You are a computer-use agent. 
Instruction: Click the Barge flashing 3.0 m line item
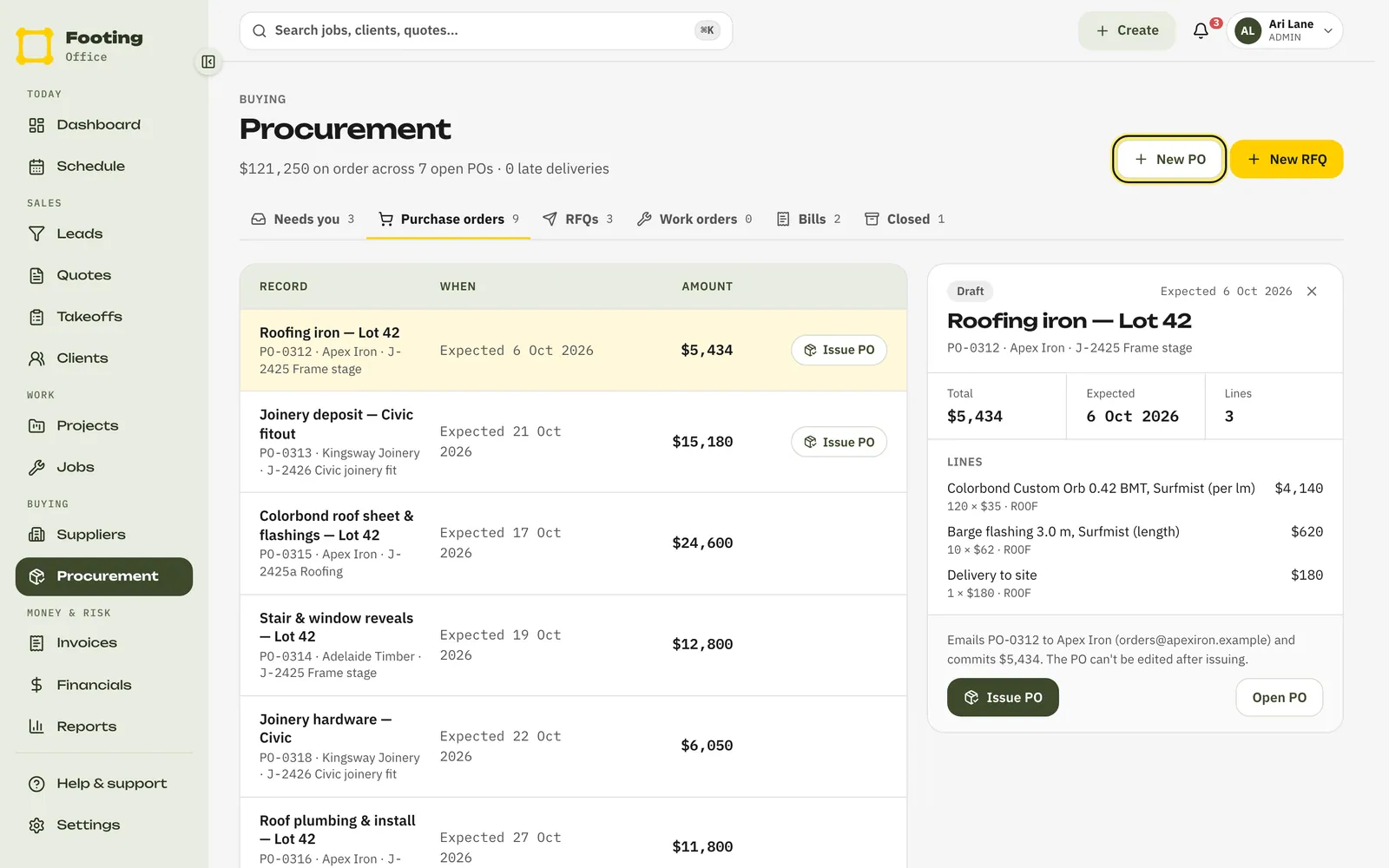(1135, 540)
